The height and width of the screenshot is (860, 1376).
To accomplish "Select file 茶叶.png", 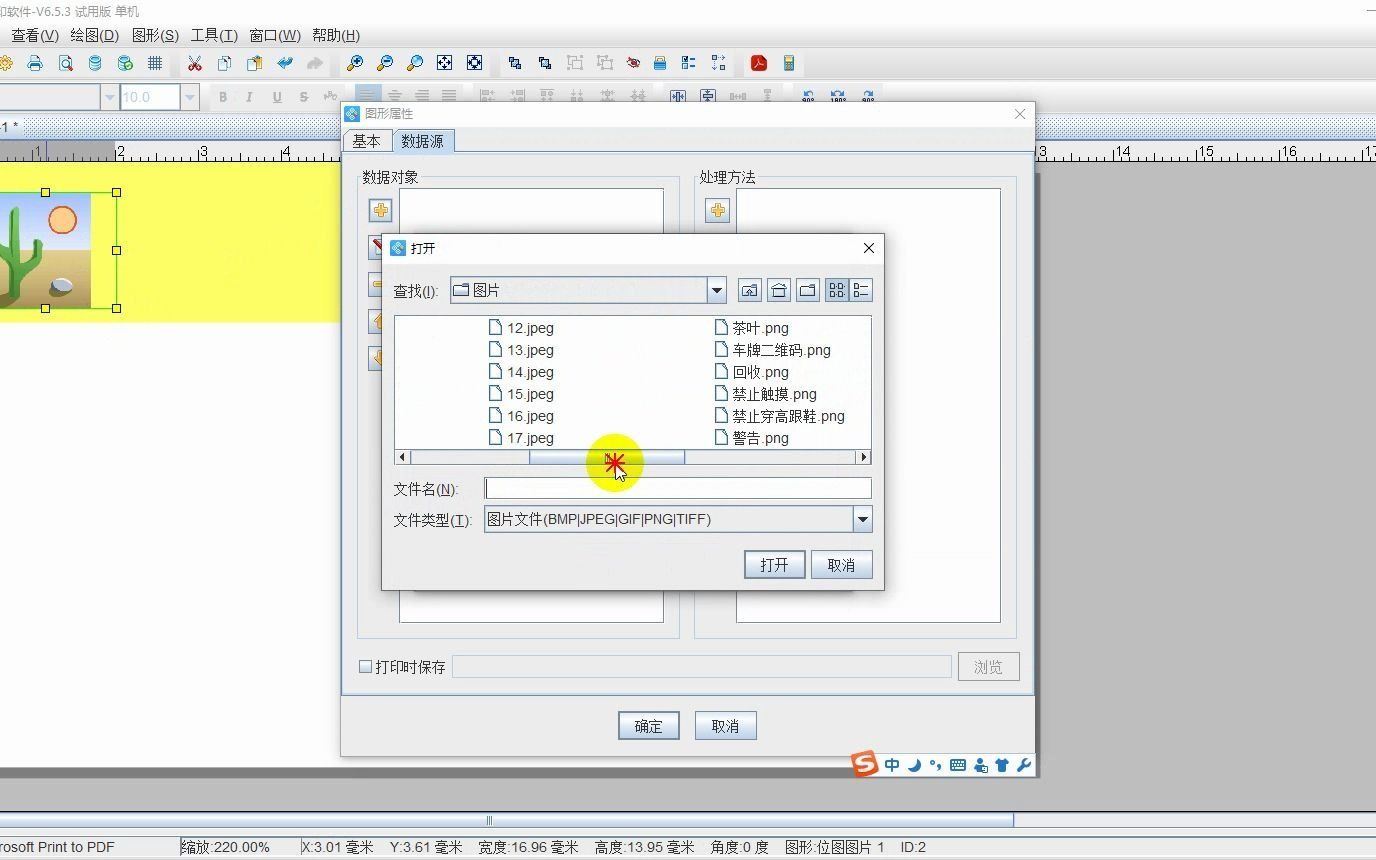I will point(752,328).
